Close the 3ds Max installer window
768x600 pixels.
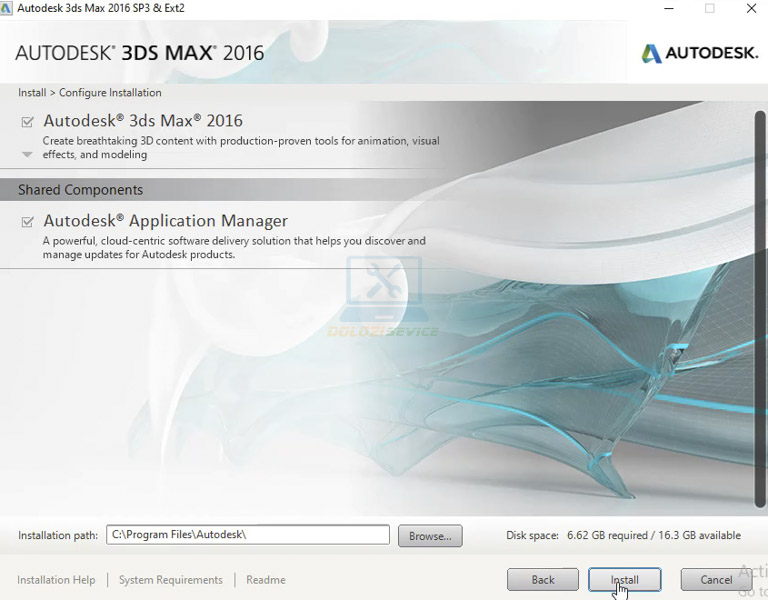coord(751,8)
